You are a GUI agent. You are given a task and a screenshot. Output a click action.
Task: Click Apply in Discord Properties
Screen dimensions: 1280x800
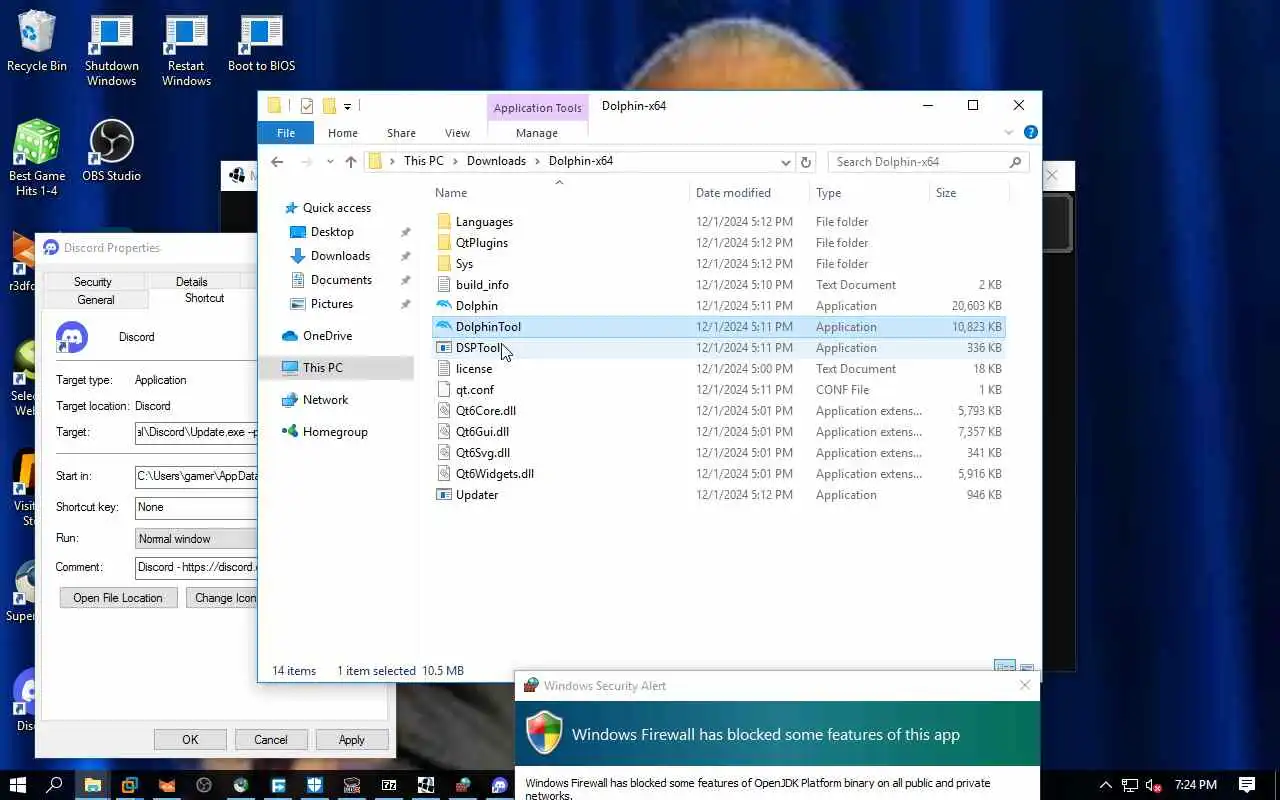(x=352, y=740)
